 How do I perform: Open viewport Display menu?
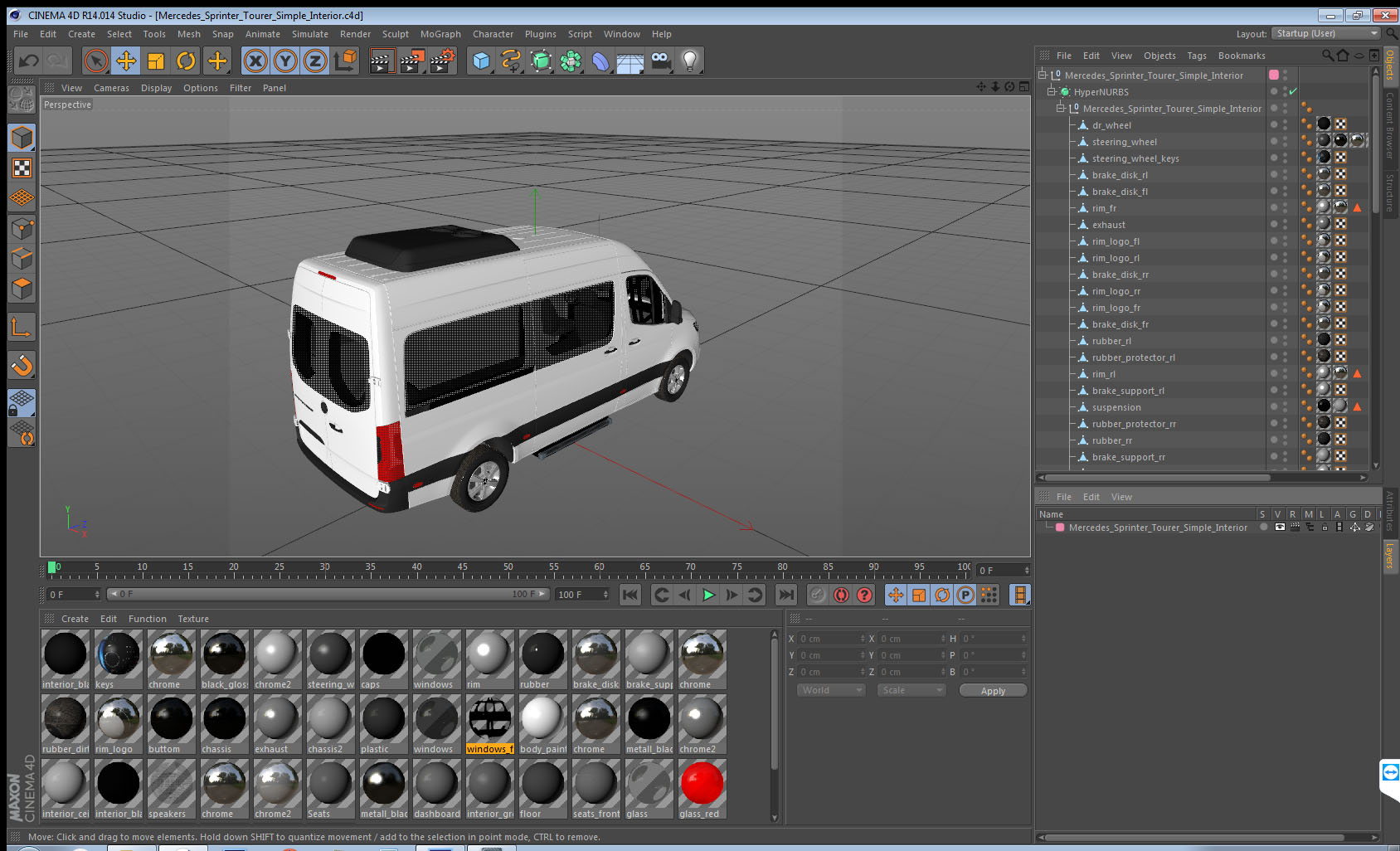point(156,88)
